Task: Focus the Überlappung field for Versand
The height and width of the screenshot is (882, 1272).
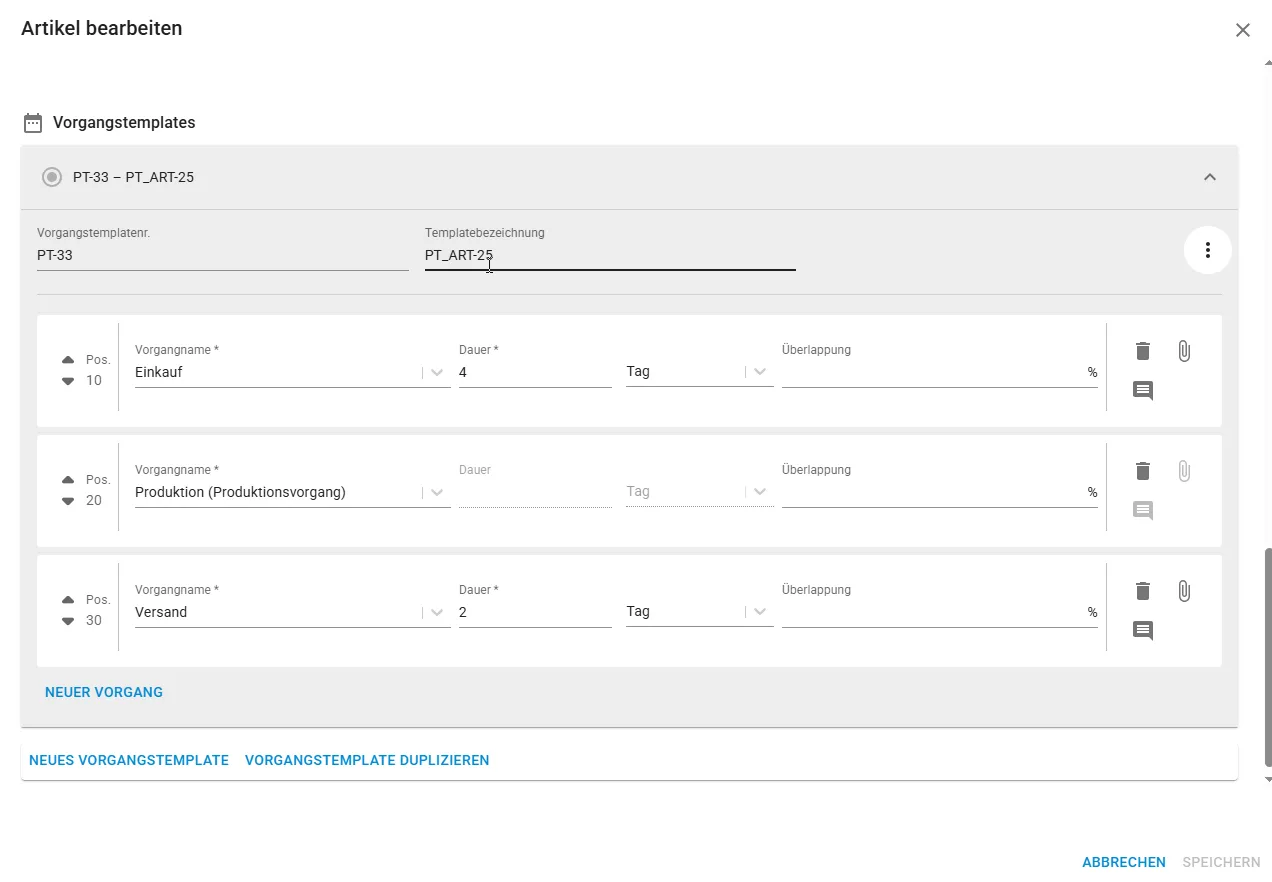Action: pos(940,612)
